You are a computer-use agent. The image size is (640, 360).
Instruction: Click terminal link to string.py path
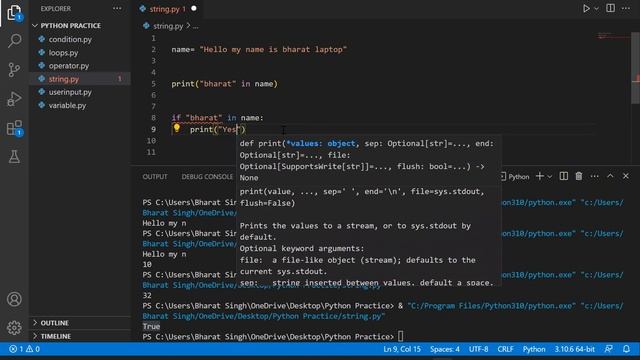coord(263,316)
